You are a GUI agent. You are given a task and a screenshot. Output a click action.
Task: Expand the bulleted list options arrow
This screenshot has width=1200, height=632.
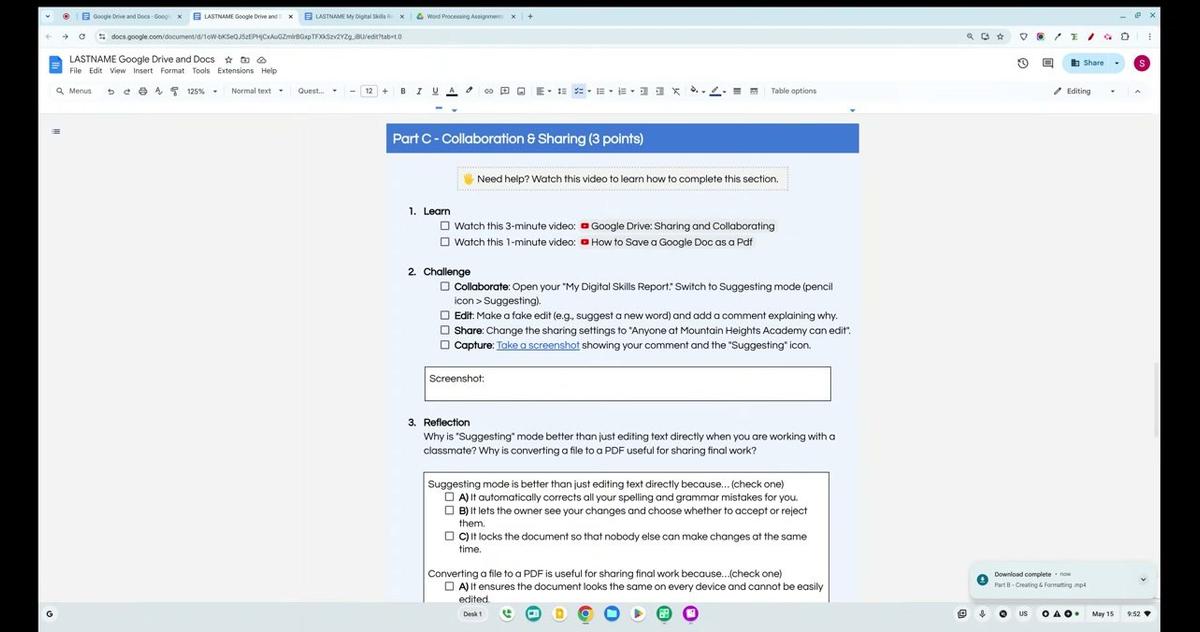click(x=610, y=91)
